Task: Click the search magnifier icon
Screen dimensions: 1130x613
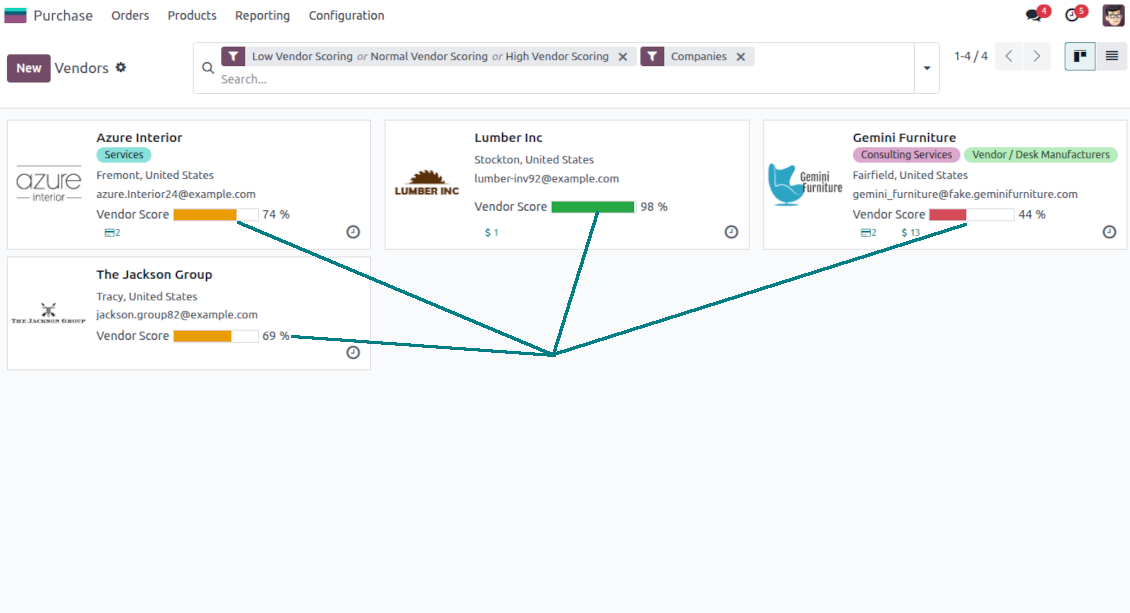Action: 208,68
